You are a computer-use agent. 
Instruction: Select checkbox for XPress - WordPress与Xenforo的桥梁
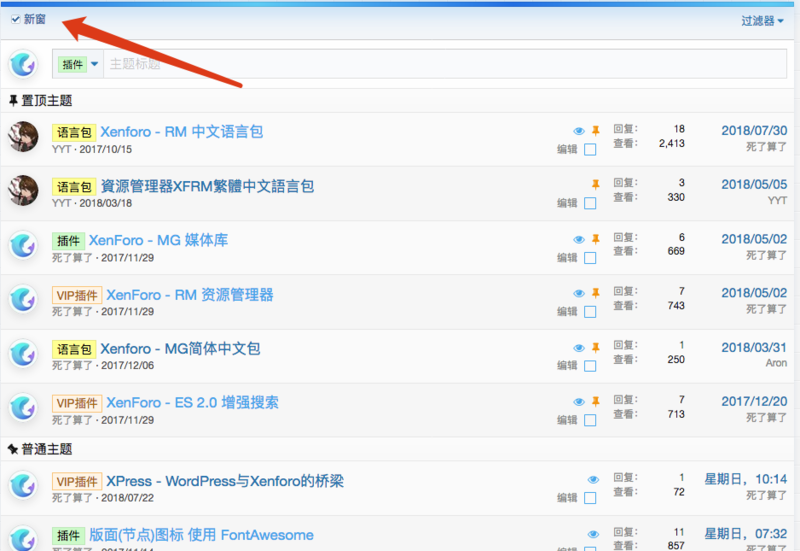590,498
